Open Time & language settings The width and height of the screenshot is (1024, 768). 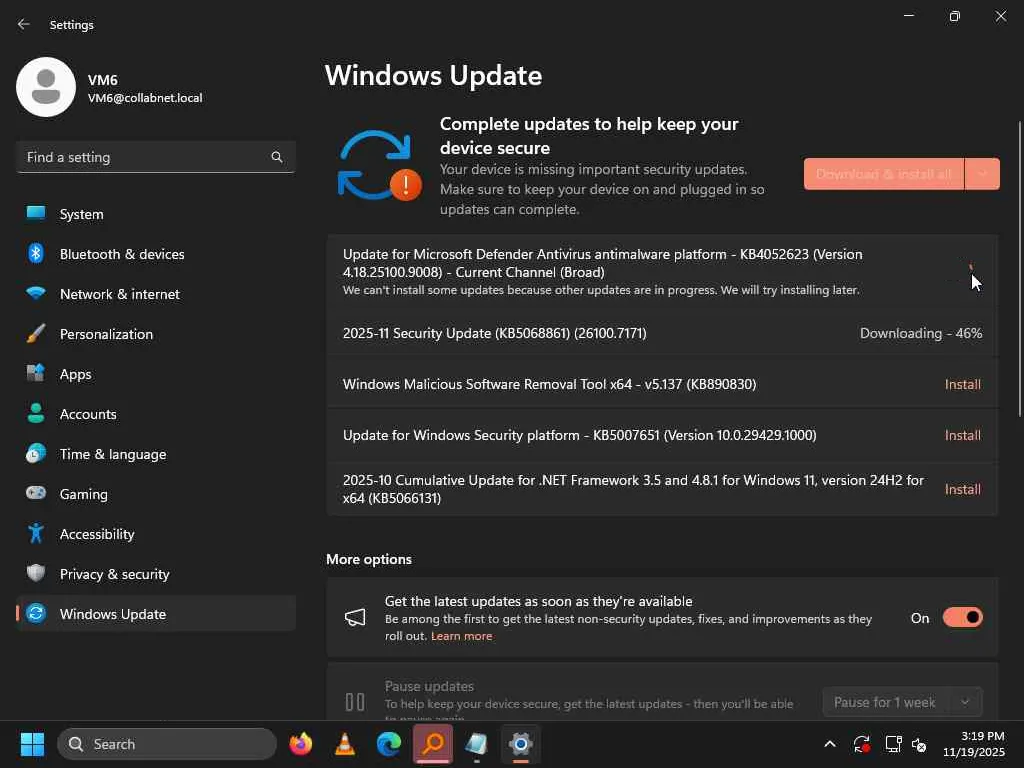click(x=156, y=453)
